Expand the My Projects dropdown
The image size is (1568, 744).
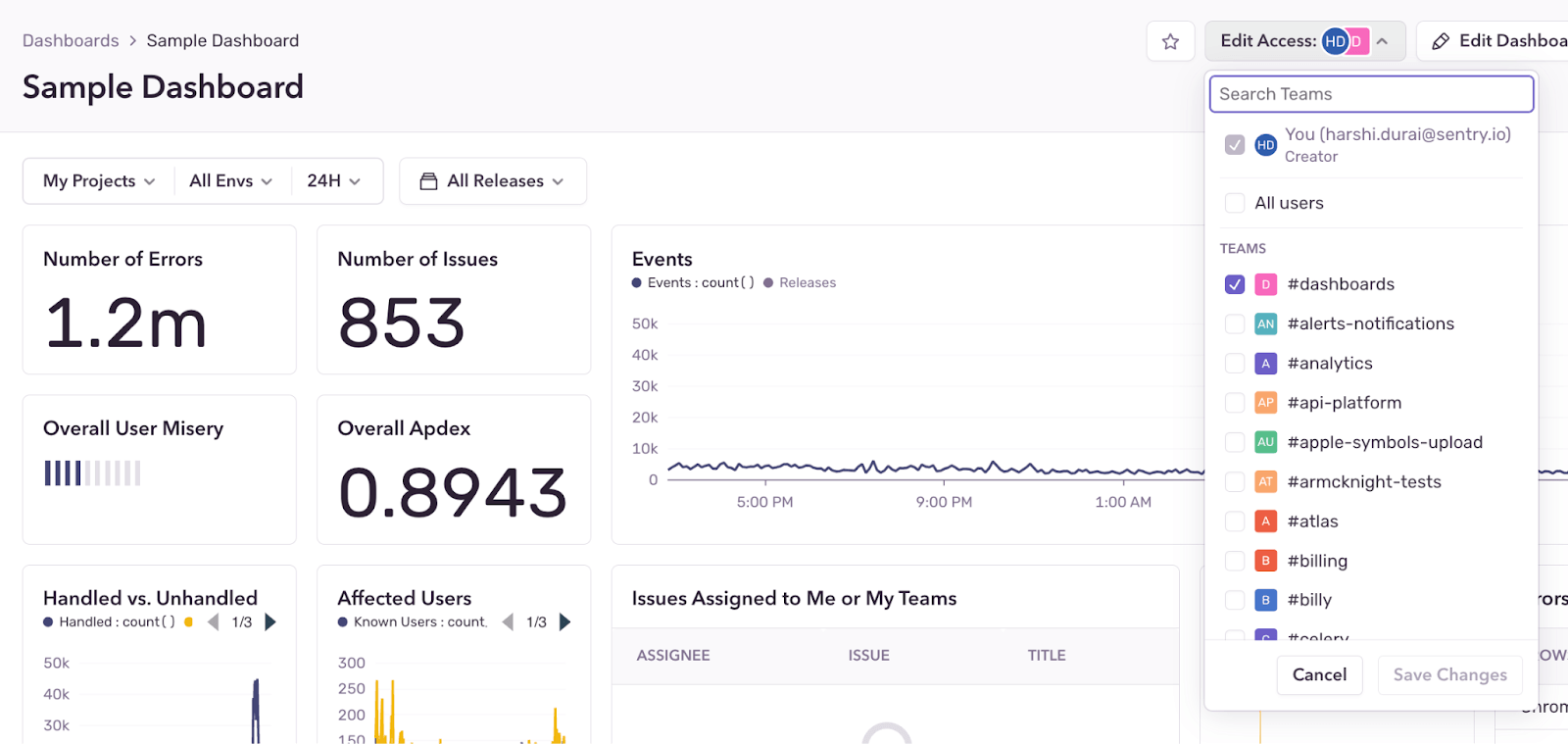tap(99, 181)
